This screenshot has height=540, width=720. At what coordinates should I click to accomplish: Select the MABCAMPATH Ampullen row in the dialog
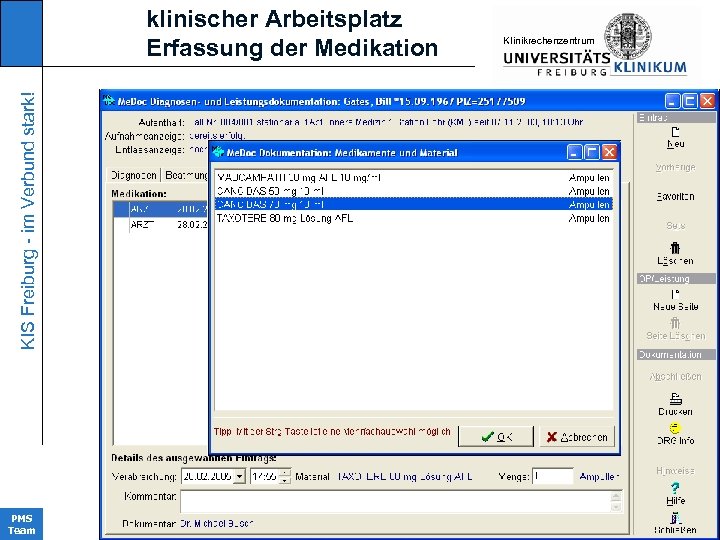pos(413,178)
